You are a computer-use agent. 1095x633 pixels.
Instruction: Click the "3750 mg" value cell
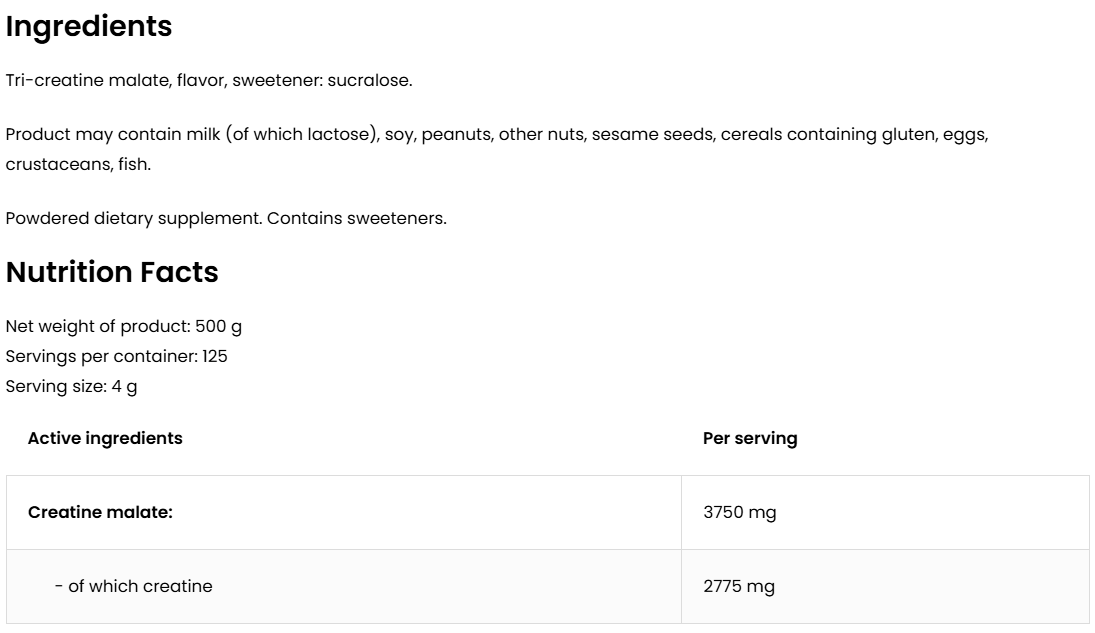(x=740, y=512)
